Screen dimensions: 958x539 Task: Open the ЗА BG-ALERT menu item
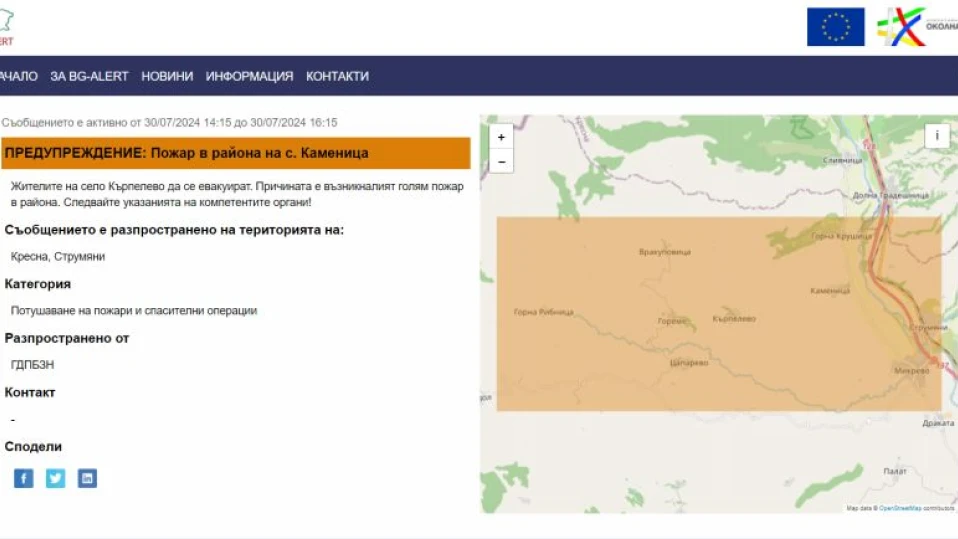tap(89, 76)
